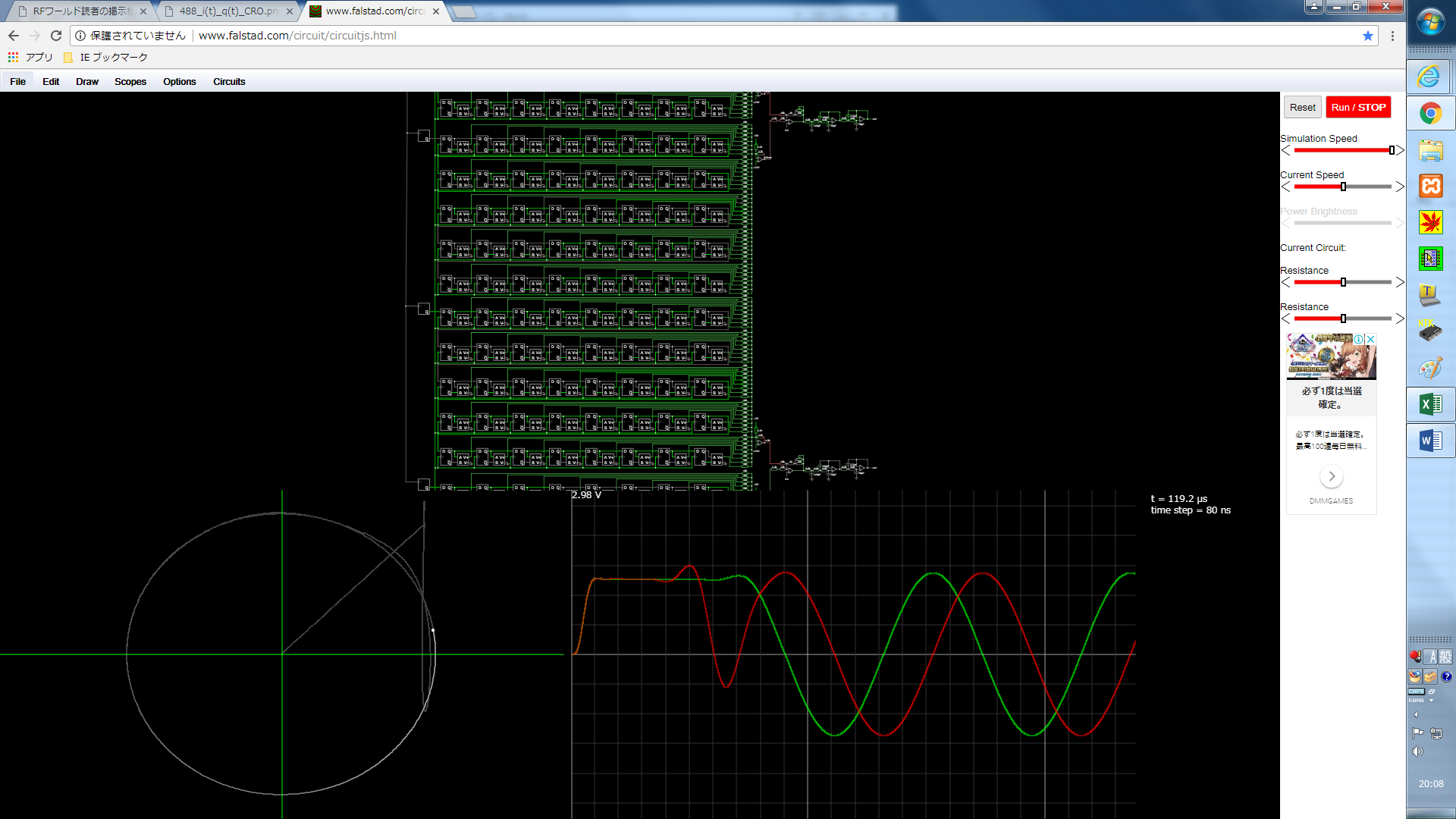Switch to the 488_i(t)_q(t)_CRO.png tab
This screenshot has width=1456, height=819.
pos(227,11)
